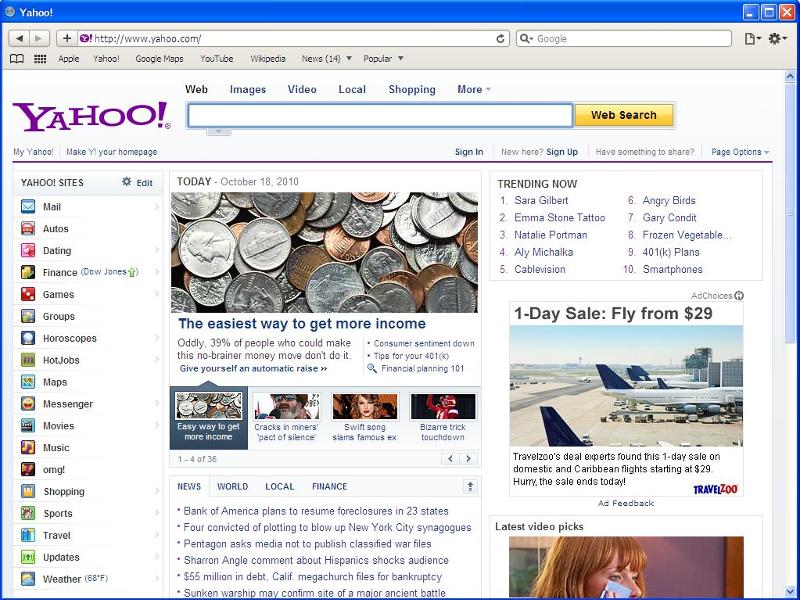Show previous stories with the left arrow

[450, 459]
